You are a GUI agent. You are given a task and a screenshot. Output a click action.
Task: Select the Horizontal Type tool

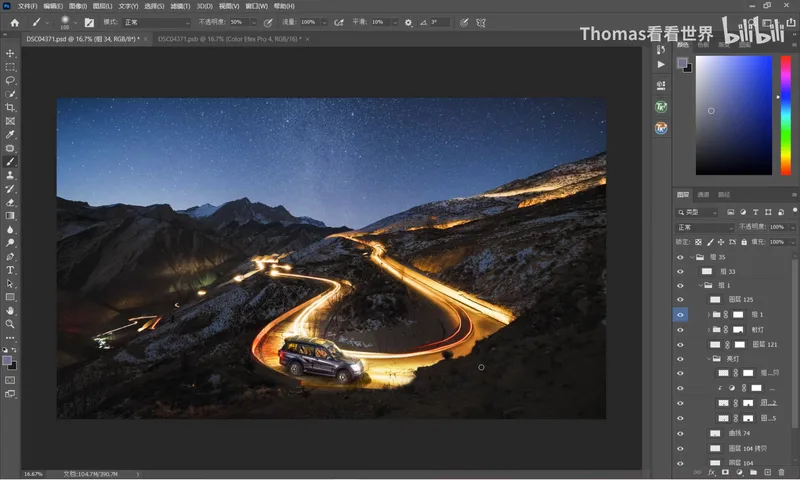pos(10,270)
